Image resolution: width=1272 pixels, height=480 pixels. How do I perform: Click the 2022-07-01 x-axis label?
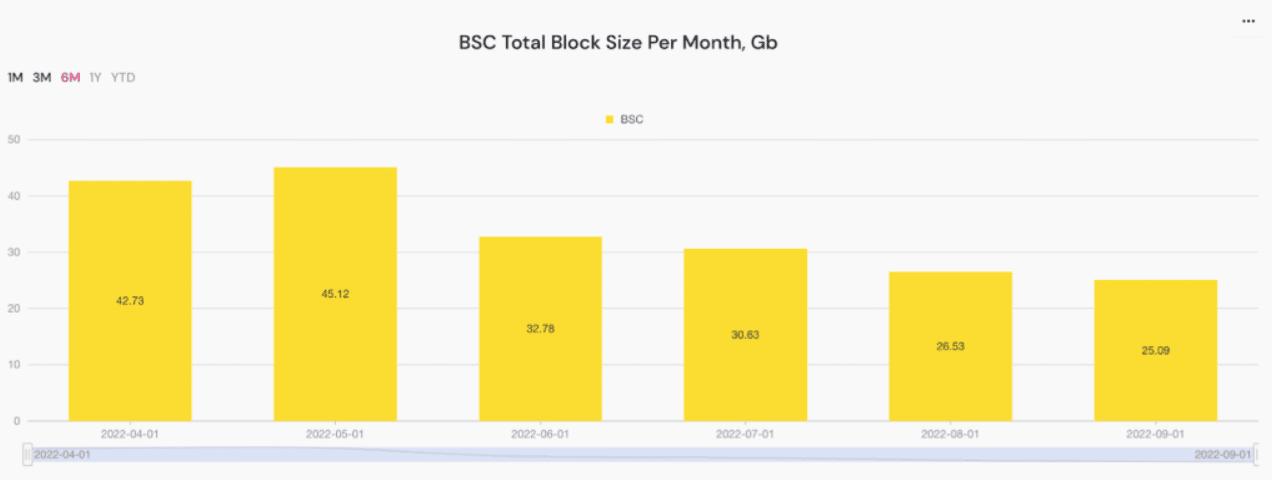click(x=745, y=435)
